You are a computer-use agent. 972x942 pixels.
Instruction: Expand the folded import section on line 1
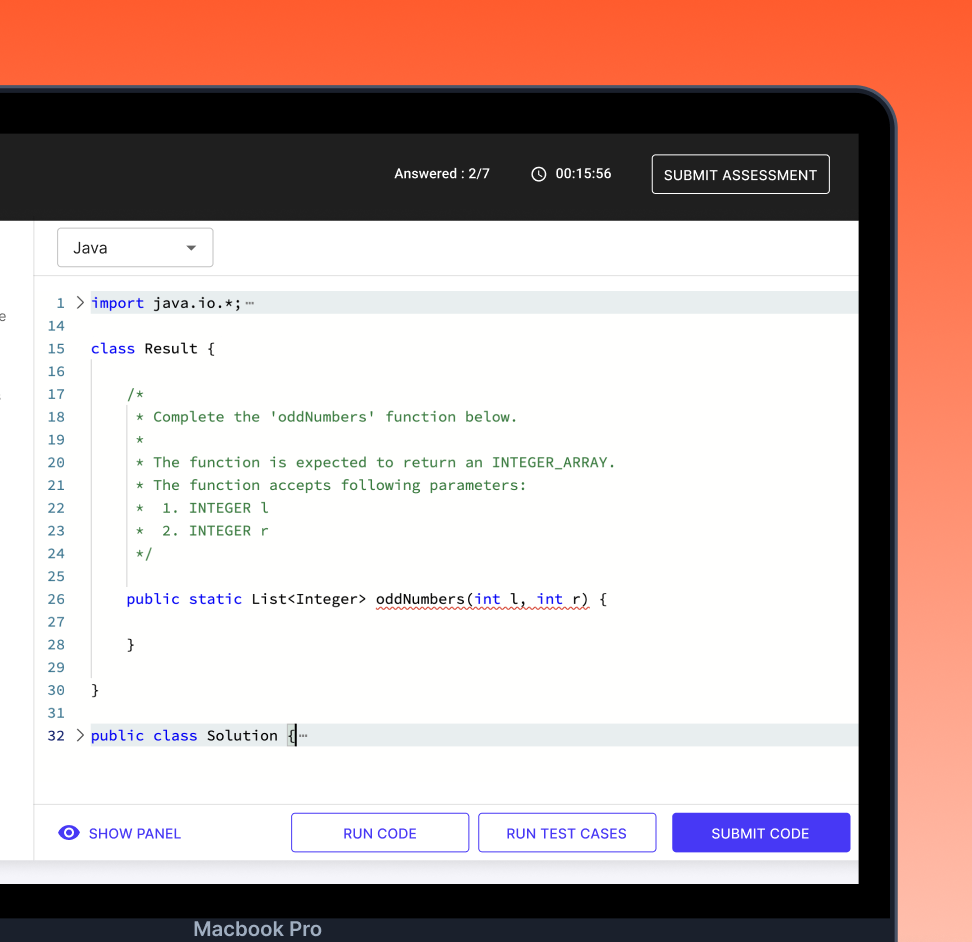pyautogui.click(x=80, y=303)
